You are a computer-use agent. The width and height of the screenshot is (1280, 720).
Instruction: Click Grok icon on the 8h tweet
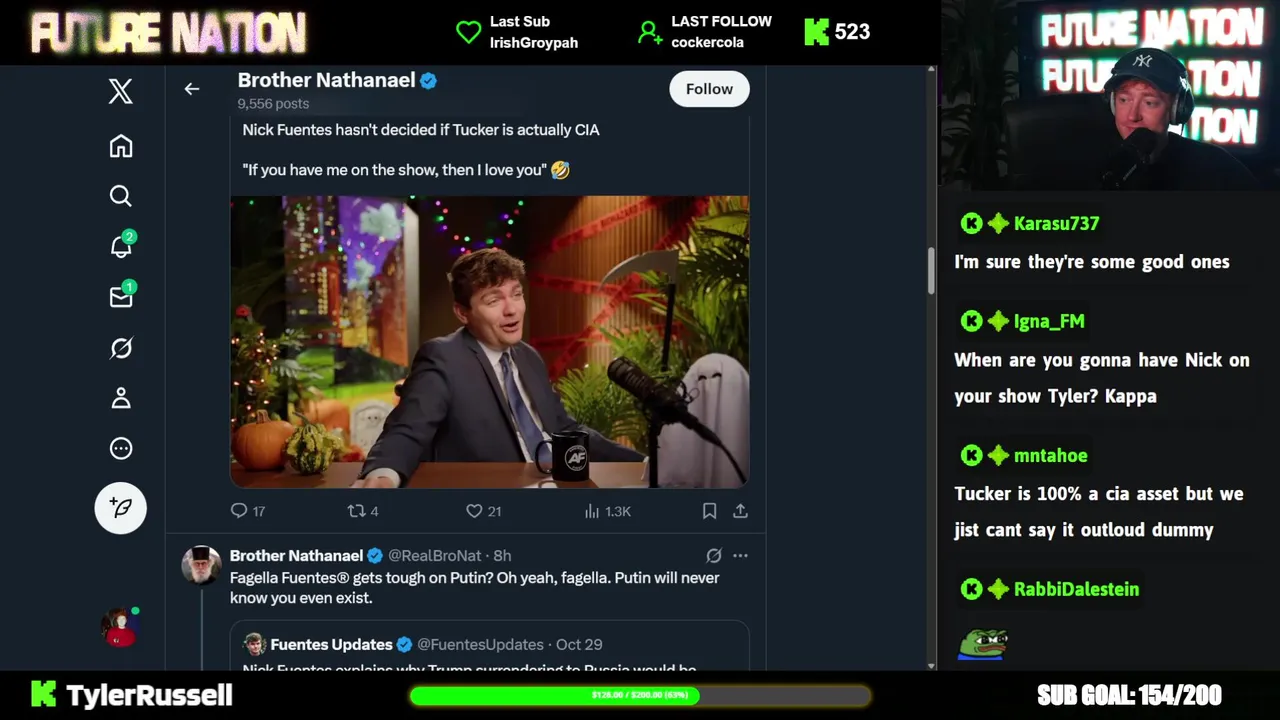pyautogui.click(x=714, y=555)
